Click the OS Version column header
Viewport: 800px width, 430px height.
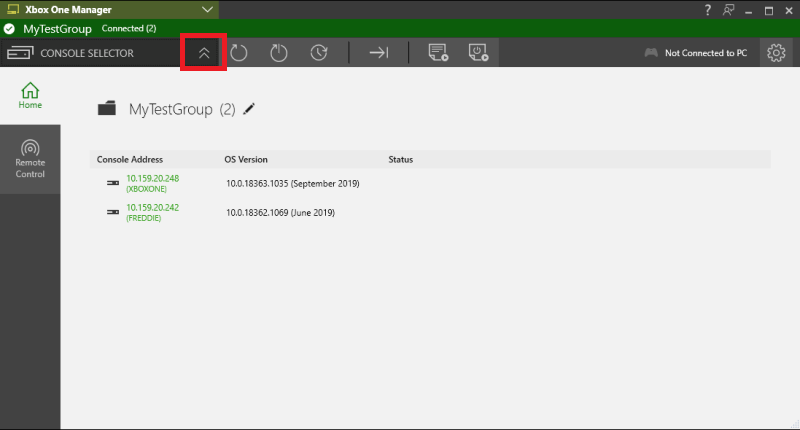click(246, 160)
